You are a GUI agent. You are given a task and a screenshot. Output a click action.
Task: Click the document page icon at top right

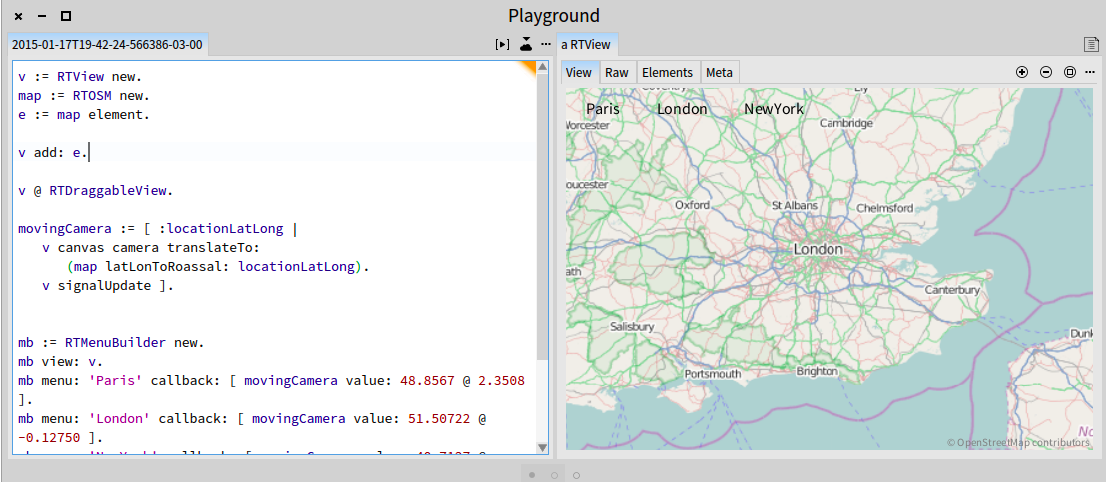click(x=1091, y=45)
